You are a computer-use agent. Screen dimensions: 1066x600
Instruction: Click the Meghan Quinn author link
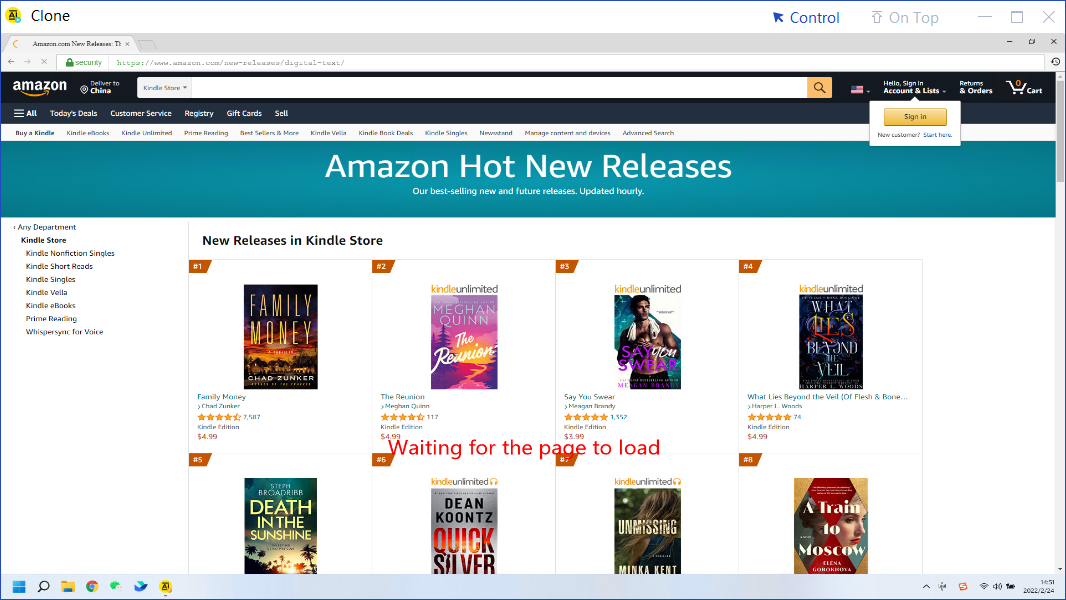(x=407, y=406)
